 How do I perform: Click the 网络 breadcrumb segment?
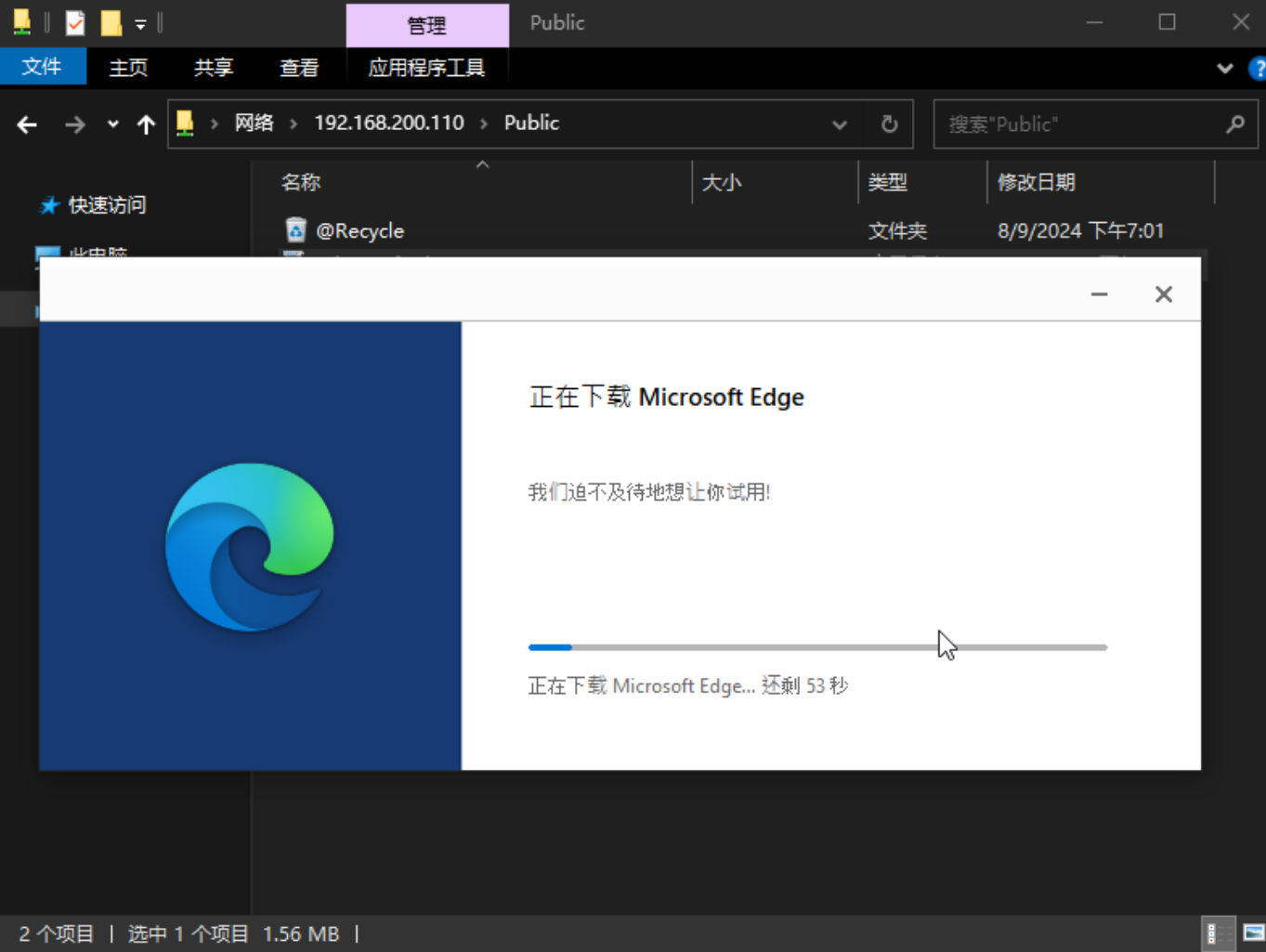tap(254, 123)
